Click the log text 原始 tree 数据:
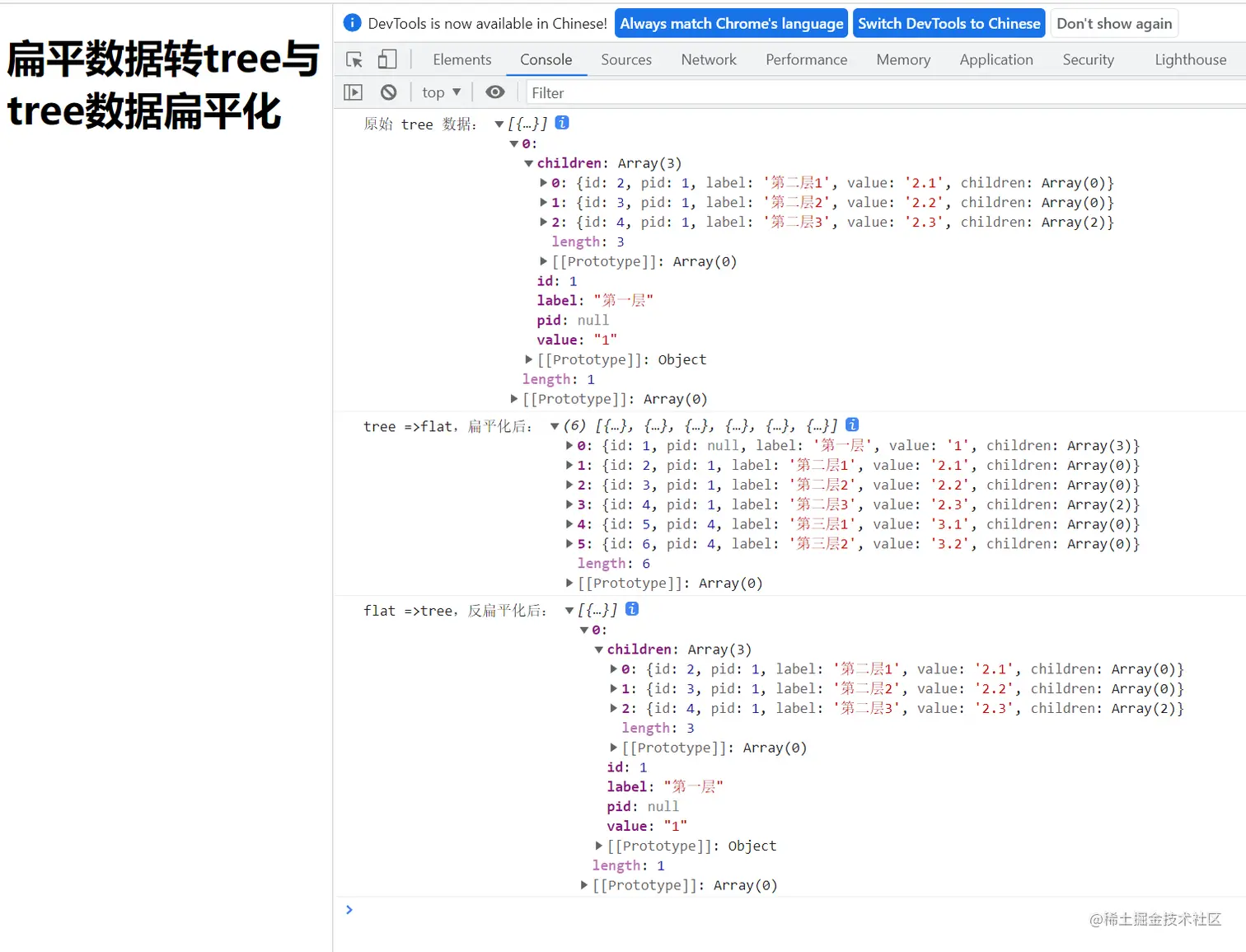Screen dimensions: 1246x952 tap(420, 124)
